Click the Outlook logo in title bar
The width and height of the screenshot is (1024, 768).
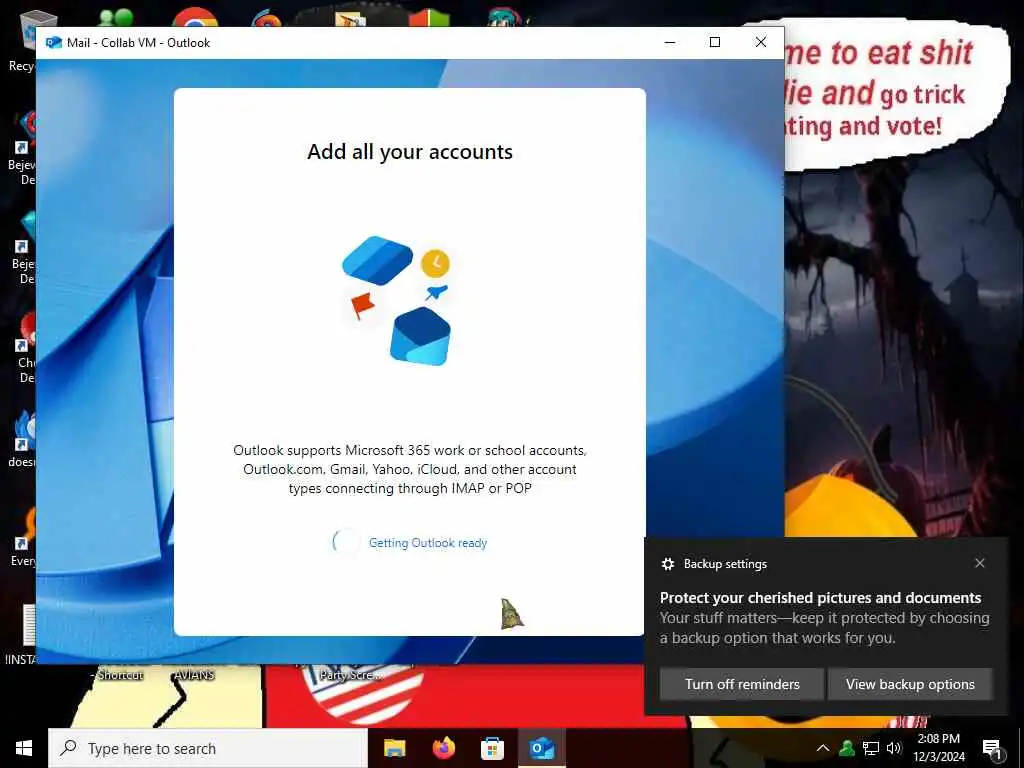54,42
